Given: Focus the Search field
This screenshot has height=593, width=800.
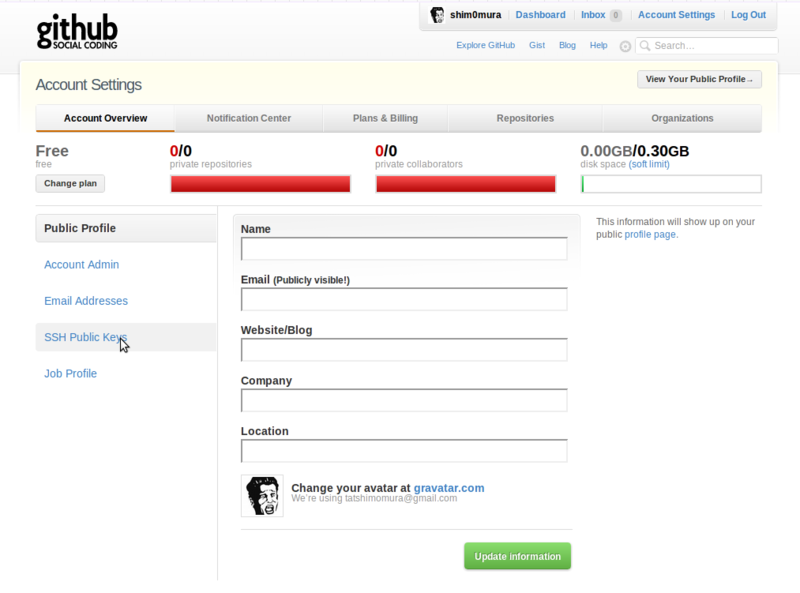Looking at the screenshot, I should [x=707, y=46].
